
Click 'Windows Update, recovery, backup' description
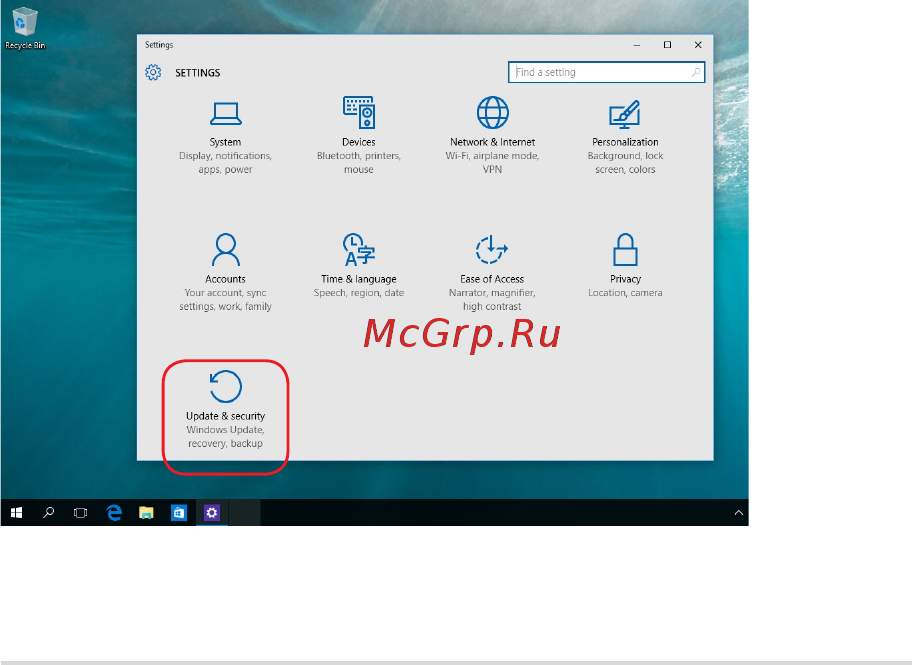(x=226, y=436)
